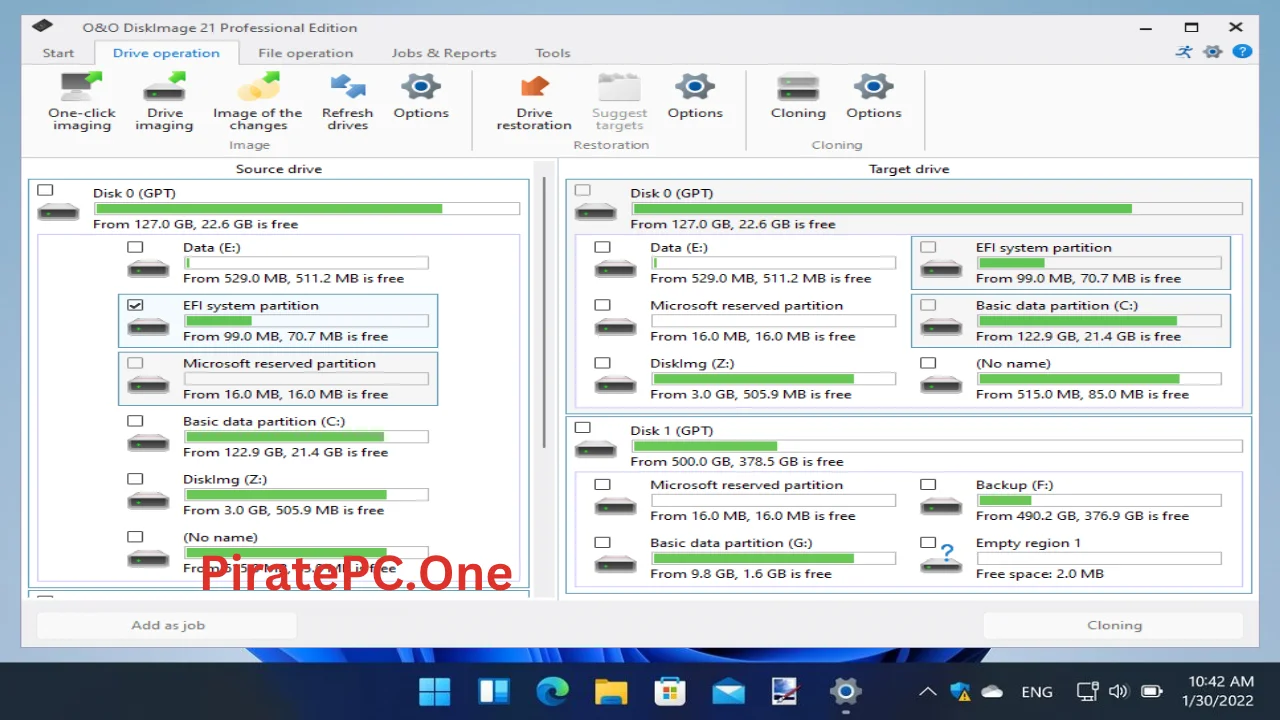Open the help question mark icon

coord(1242,52)
